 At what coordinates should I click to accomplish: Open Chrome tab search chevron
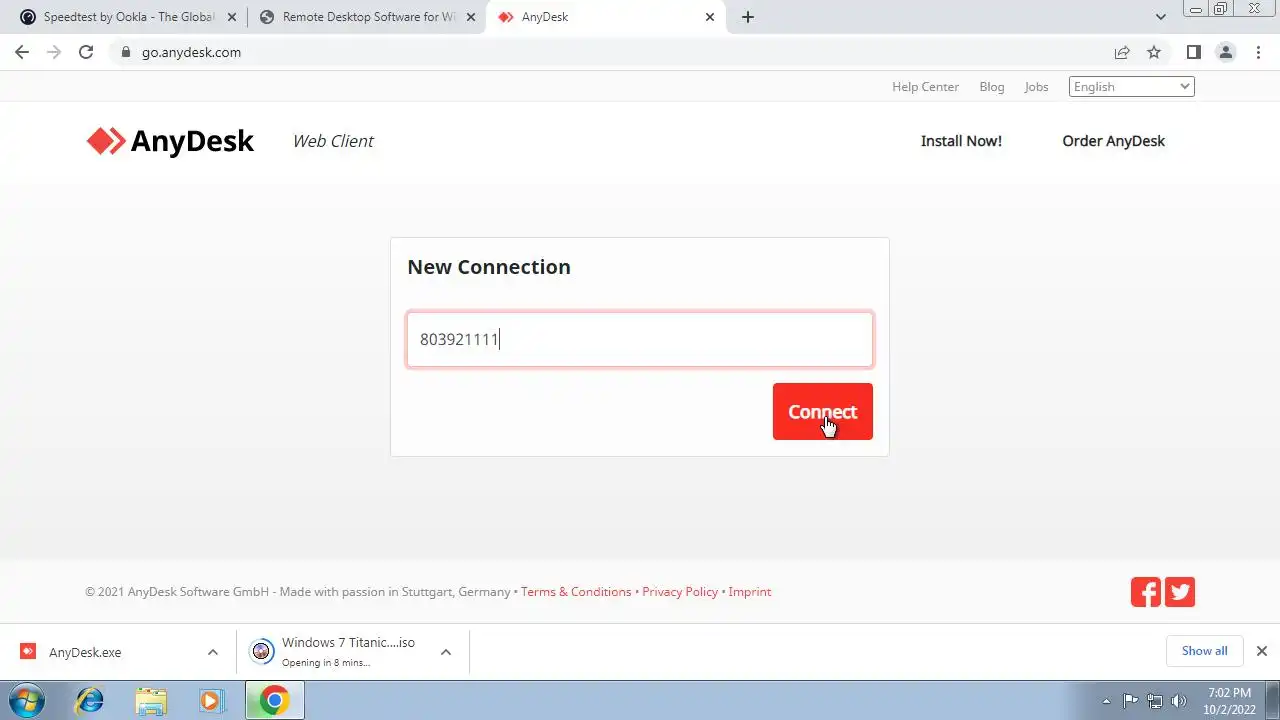coord(1161,17)
